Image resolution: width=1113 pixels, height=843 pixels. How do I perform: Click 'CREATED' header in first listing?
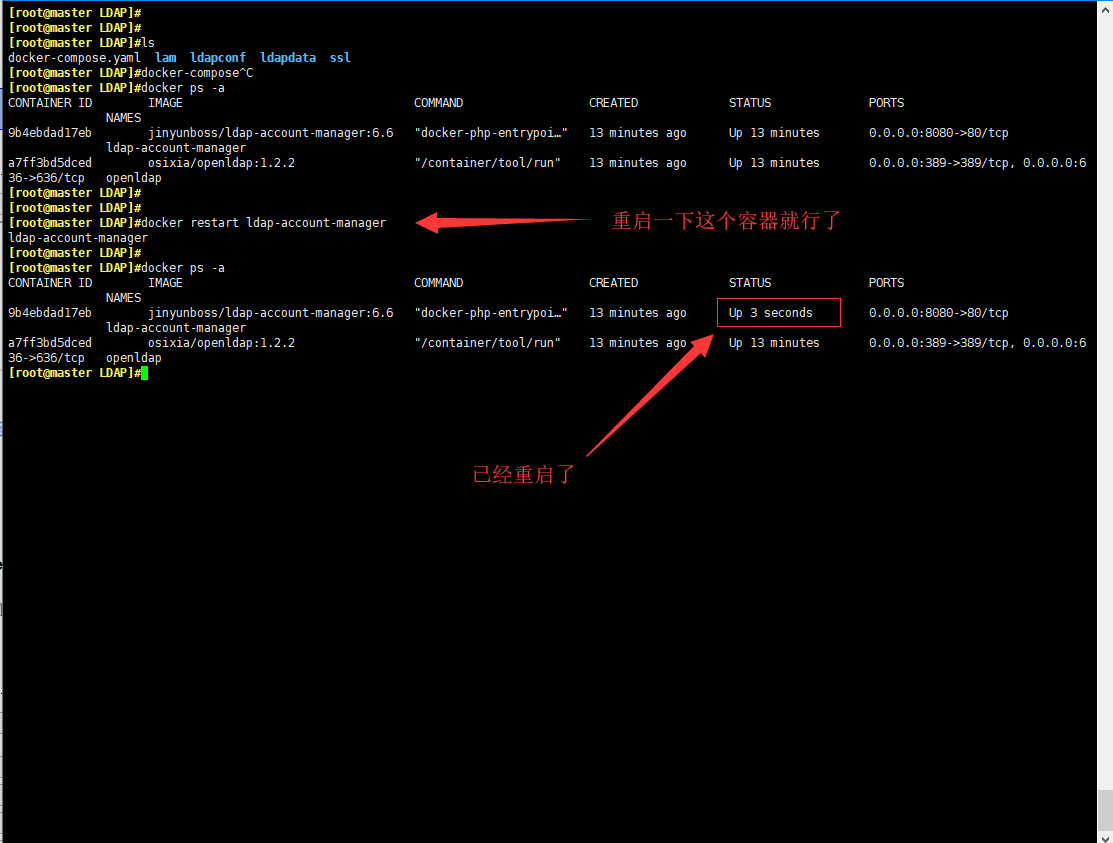point(613,103)
